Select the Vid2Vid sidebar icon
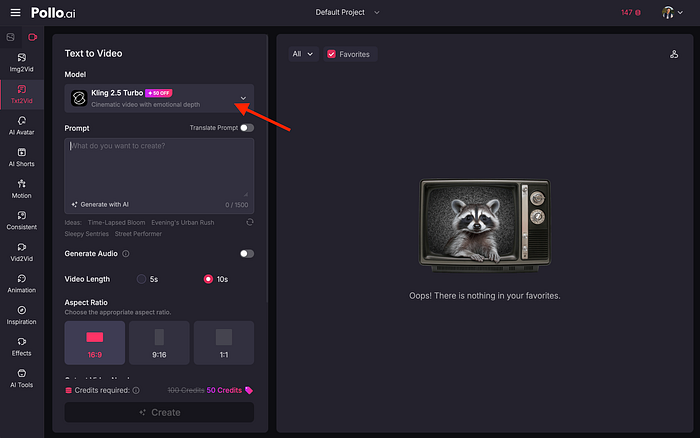This screenshot has height=438, width=700. pyautogui.click(x=22, y=251)
